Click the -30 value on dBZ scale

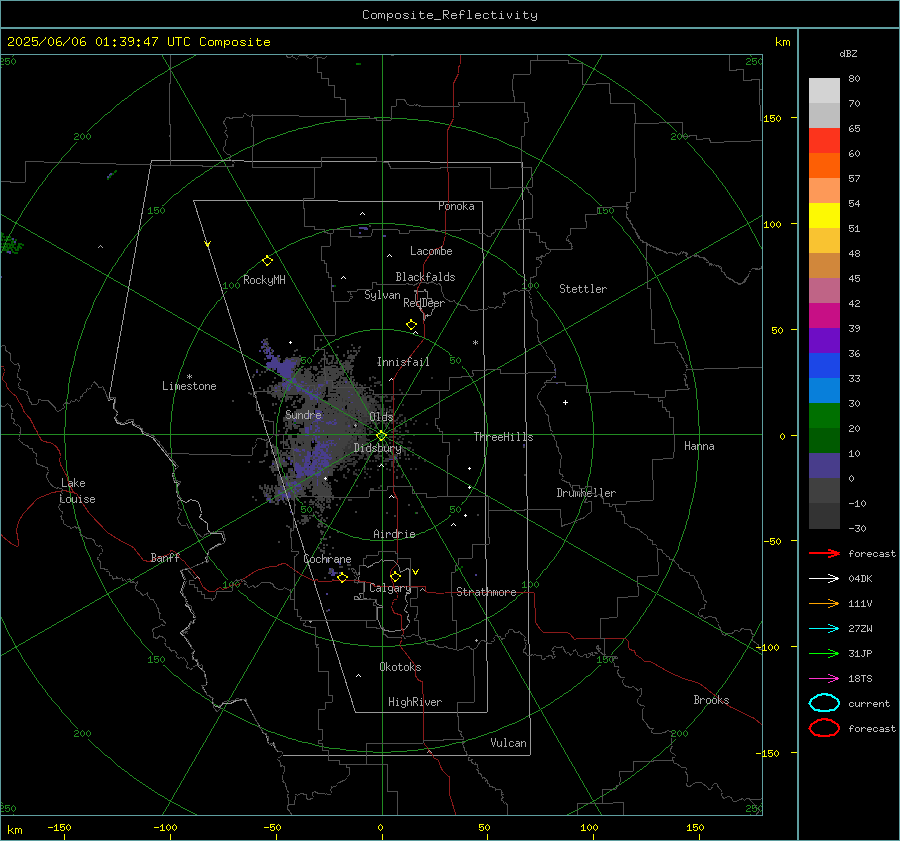[858, 528]
